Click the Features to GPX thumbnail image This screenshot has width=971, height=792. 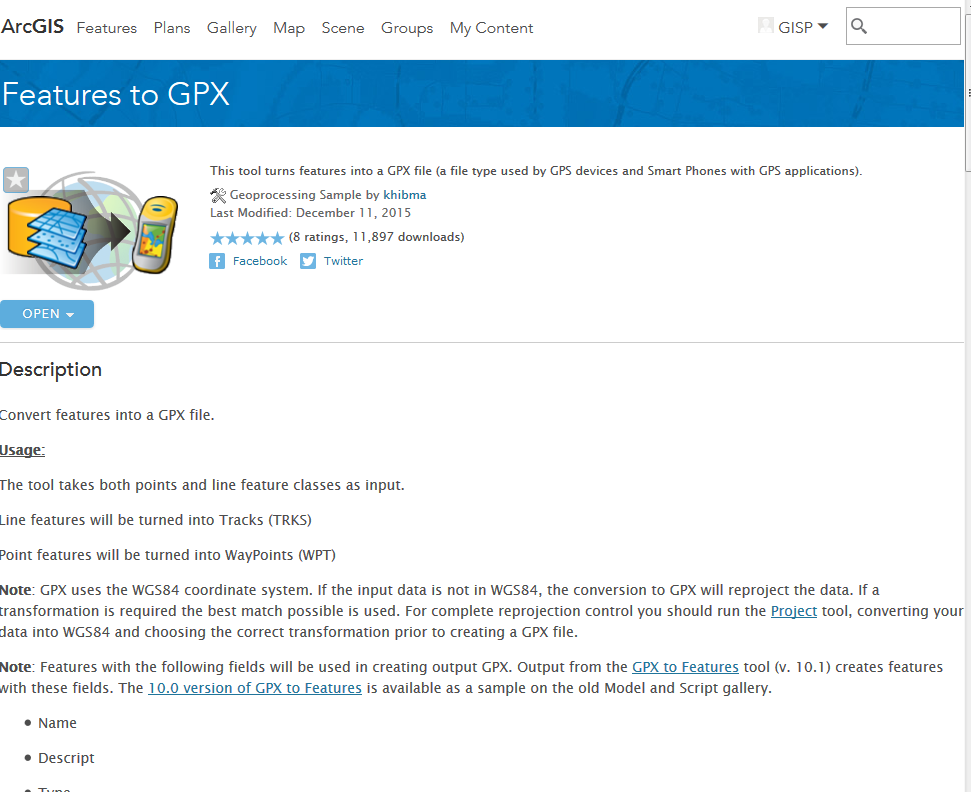tap(91, 230)
